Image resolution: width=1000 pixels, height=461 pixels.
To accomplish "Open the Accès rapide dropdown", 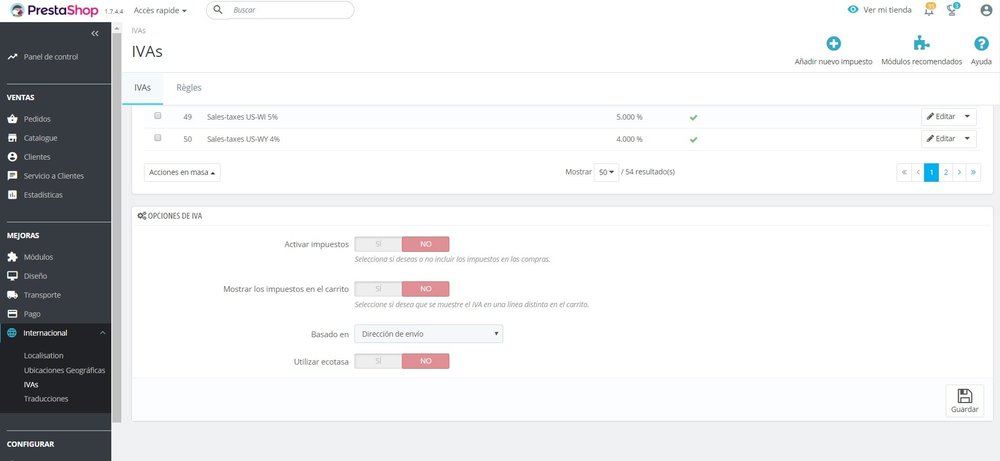I will pyautogui.click(x=160, y=11).
